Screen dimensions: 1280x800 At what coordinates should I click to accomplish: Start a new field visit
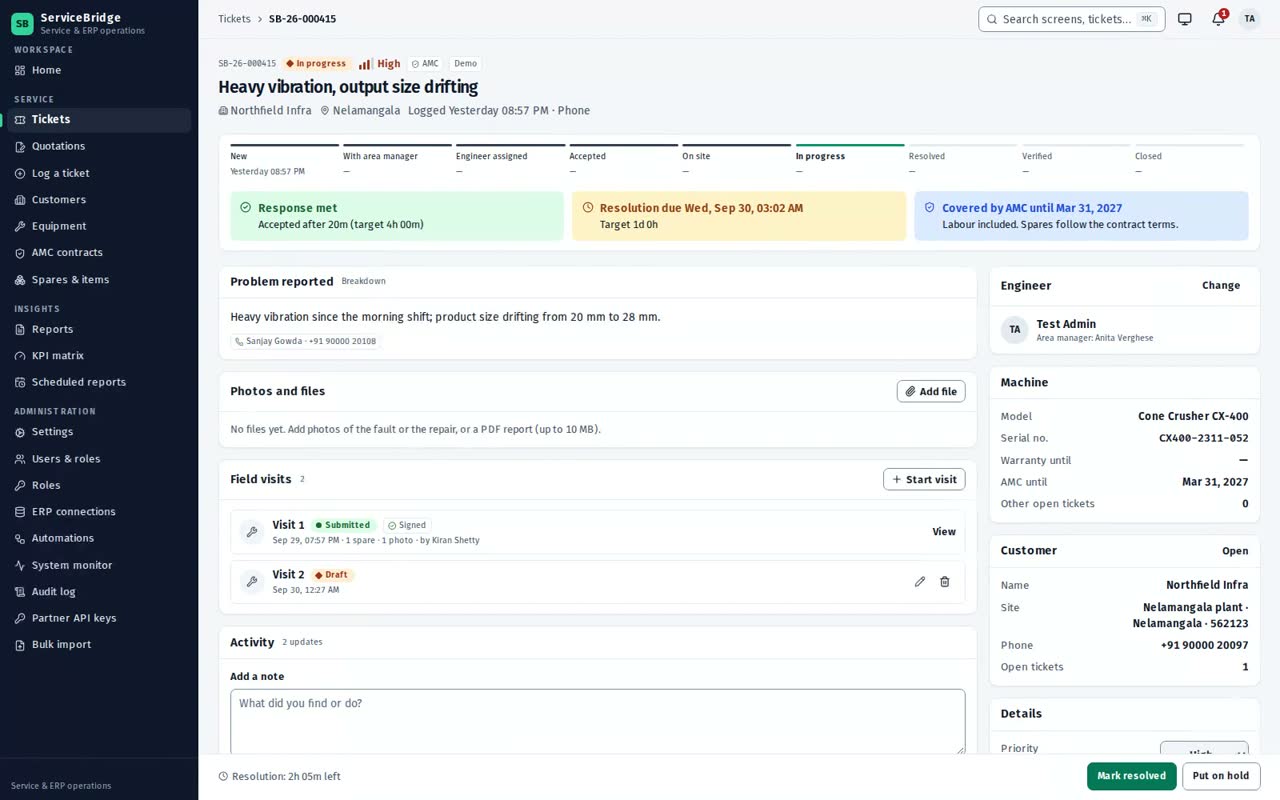tap(924, 479)
